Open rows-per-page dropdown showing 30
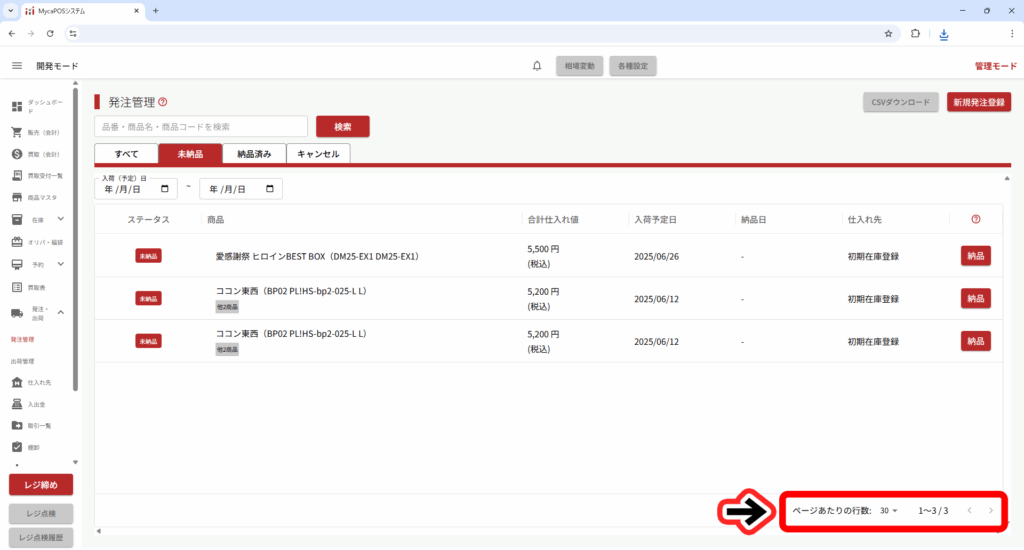Image resolution: width=1024 pixels, height=550 pixels. [889, 511]
